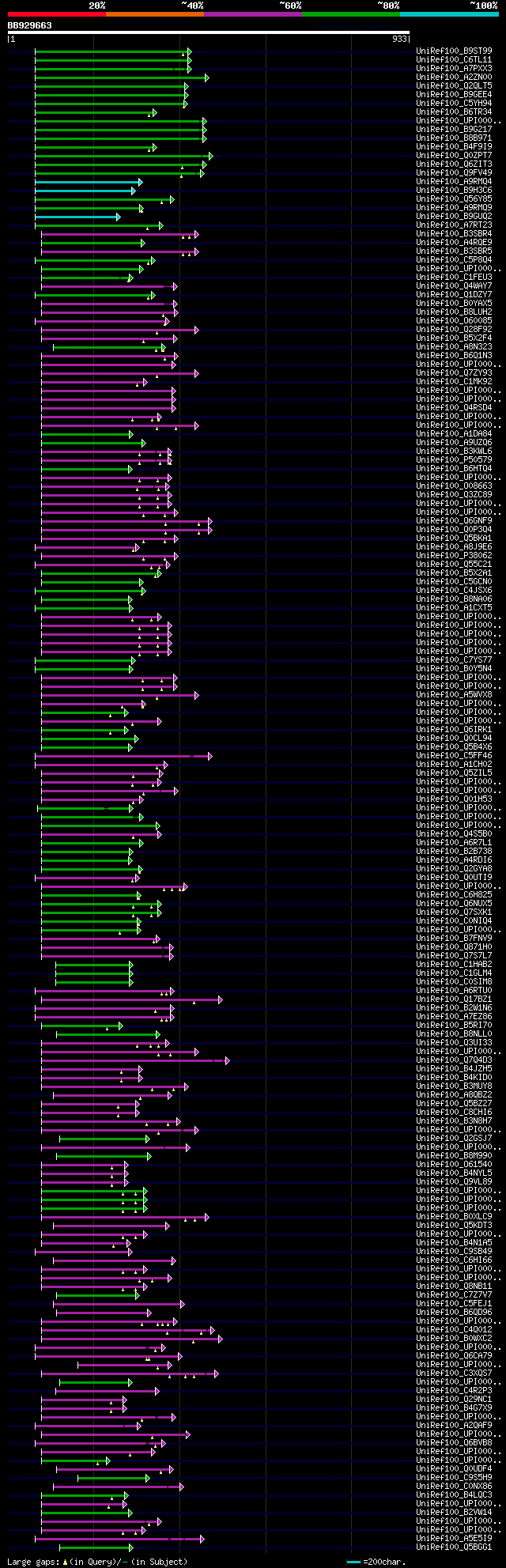Select the UniRef100_Q9FV49 label
The width and height of the screenshot is (506, 1568).
[x=454, y=173]
